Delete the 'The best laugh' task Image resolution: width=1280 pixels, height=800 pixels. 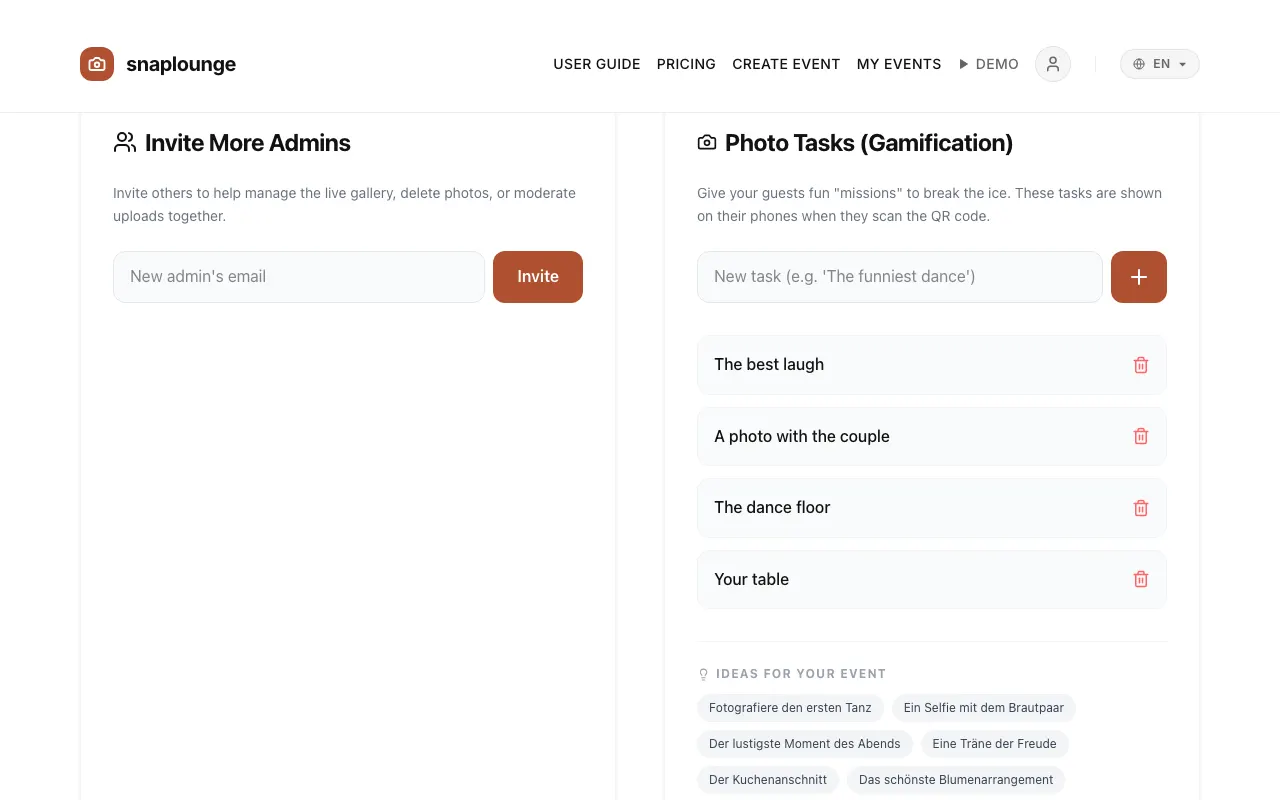point(1141,365)
